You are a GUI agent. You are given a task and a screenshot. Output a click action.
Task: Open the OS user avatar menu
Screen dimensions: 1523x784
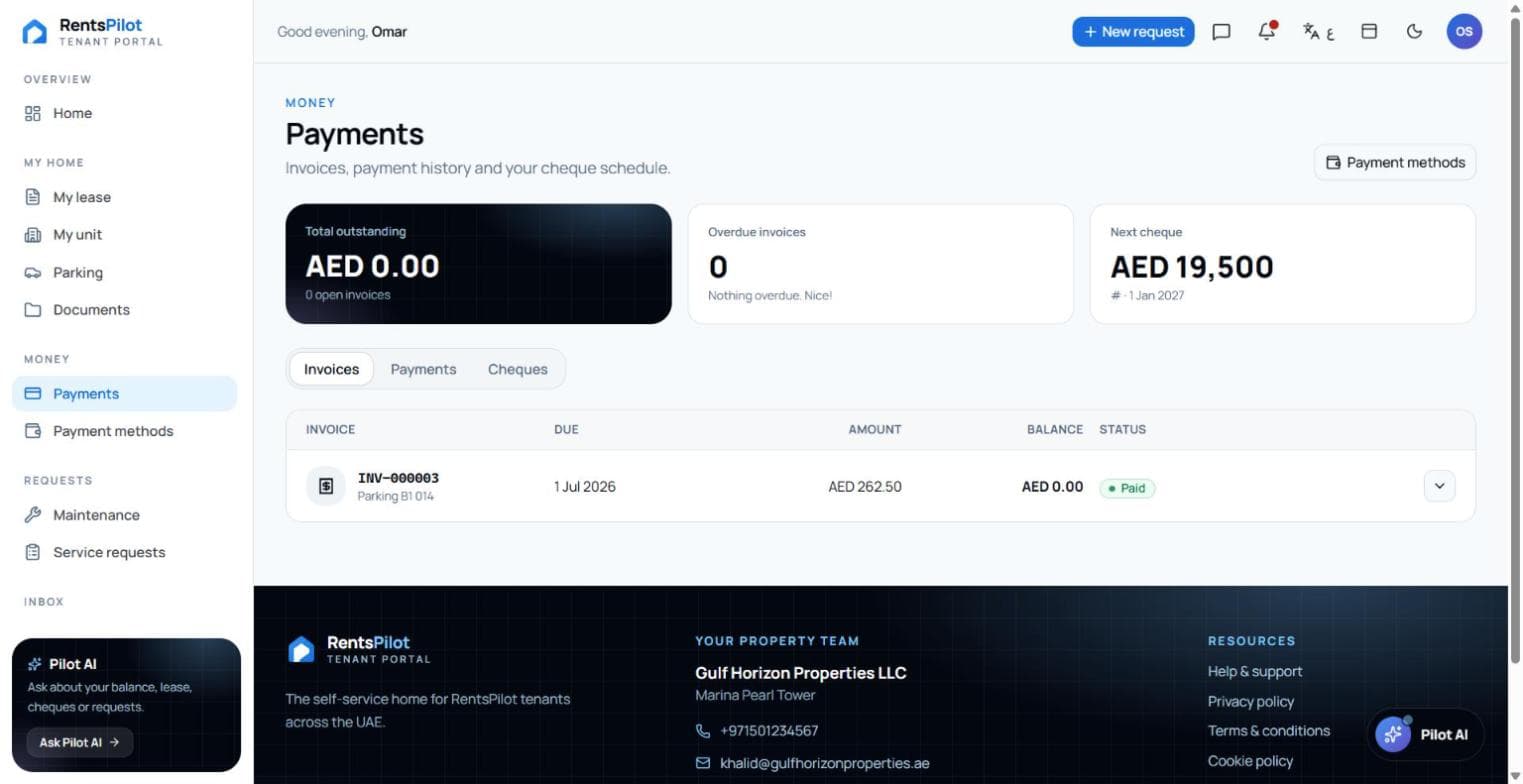pyautogui.click(x=1464, y=32)
